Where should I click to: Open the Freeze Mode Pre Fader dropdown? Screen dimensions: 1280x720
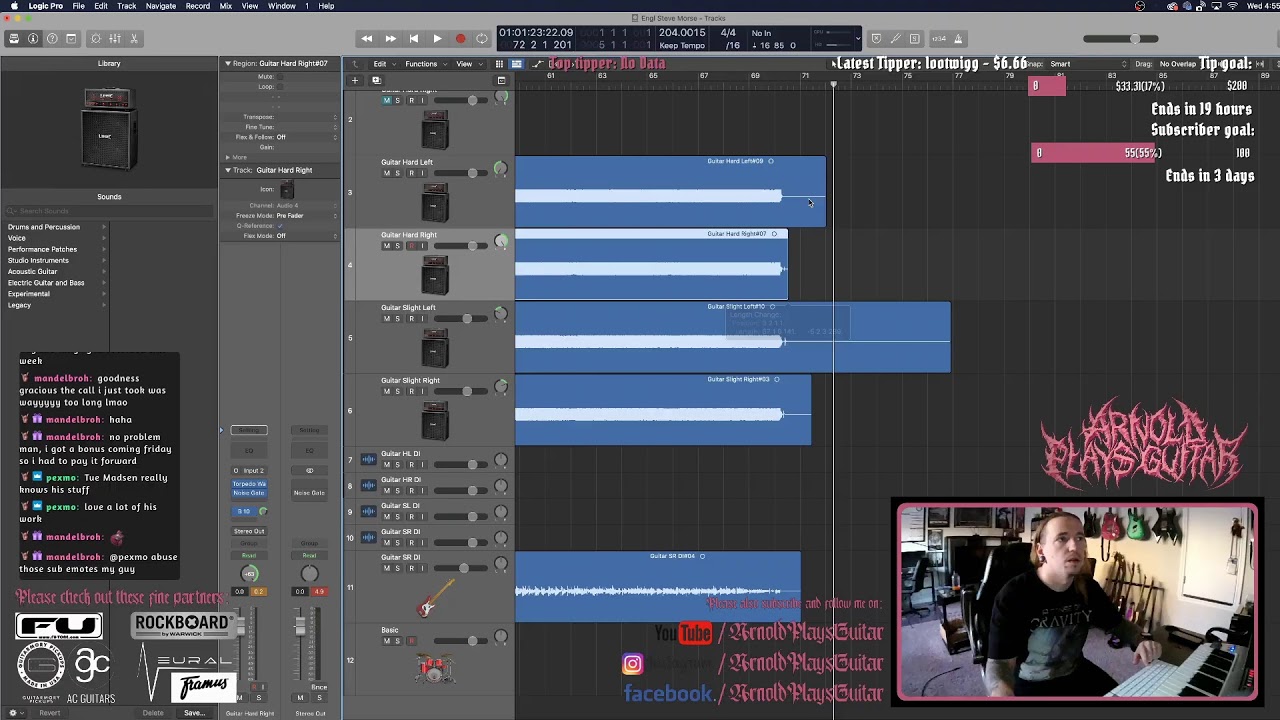coord(306,216)
